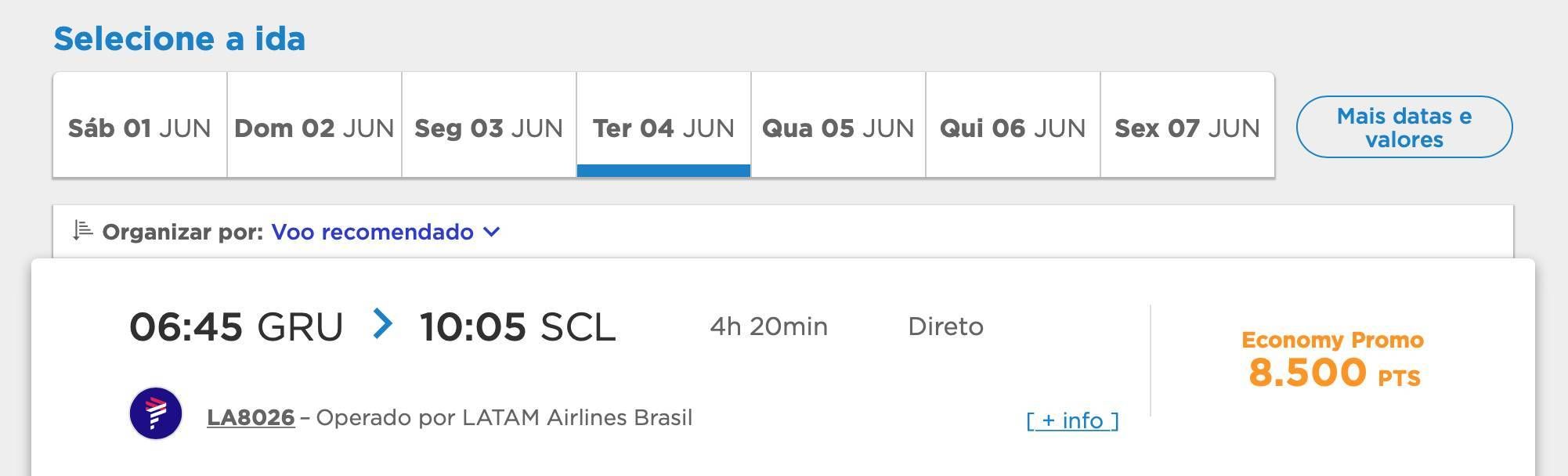This screenshot has width=1568, height=476.
Task: Click the LATAM airline logo
Action: tap(156, 413)
